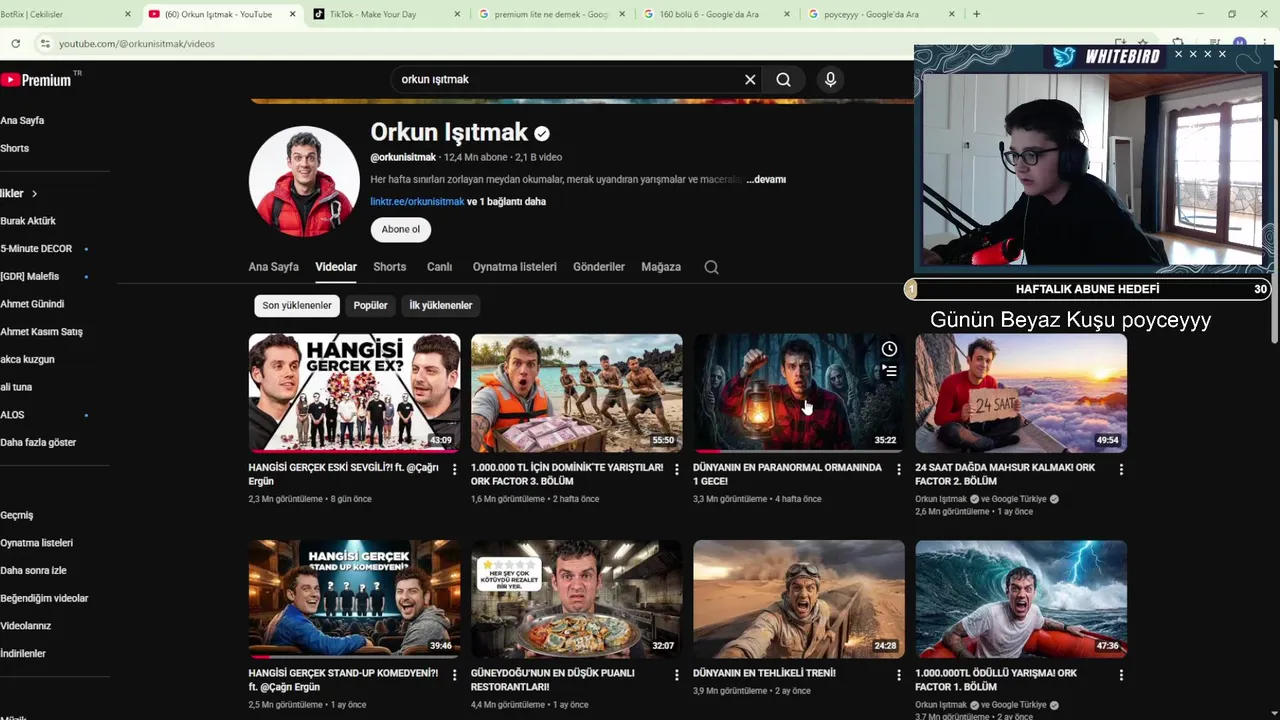
Task: Open 5-Minute DECOR subscription in sidebar
Action: tap(36, 249)
